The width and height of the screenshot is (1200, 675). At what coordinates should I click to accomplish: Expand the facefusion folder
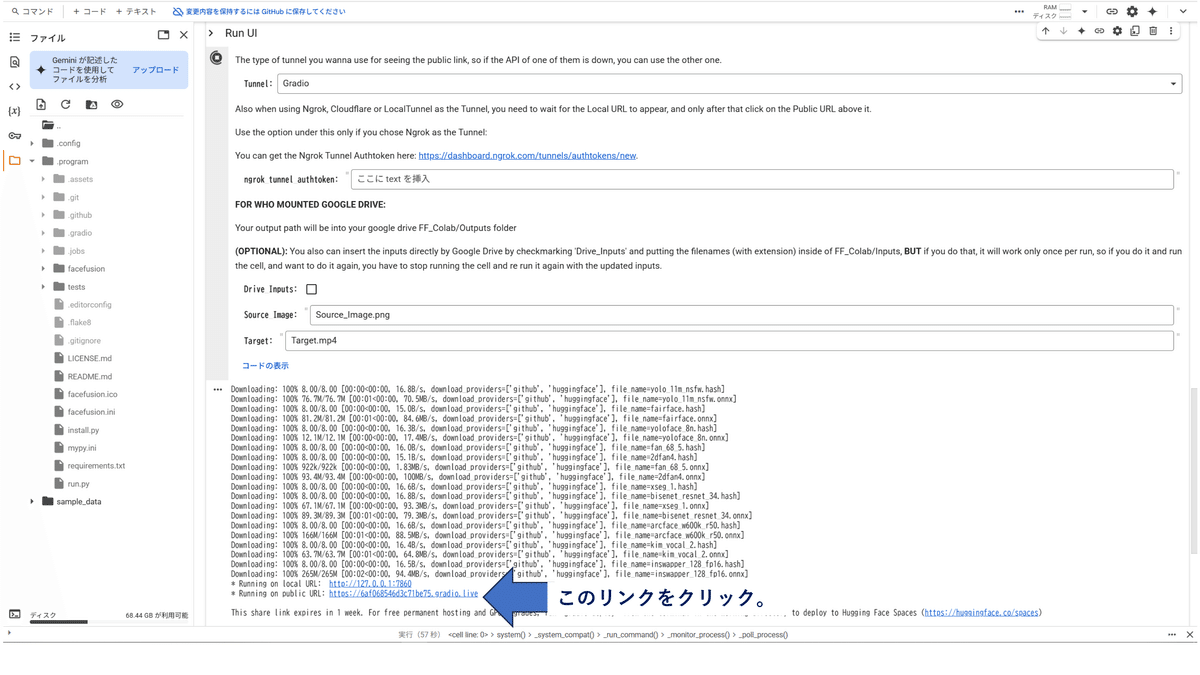click(43, 269)
